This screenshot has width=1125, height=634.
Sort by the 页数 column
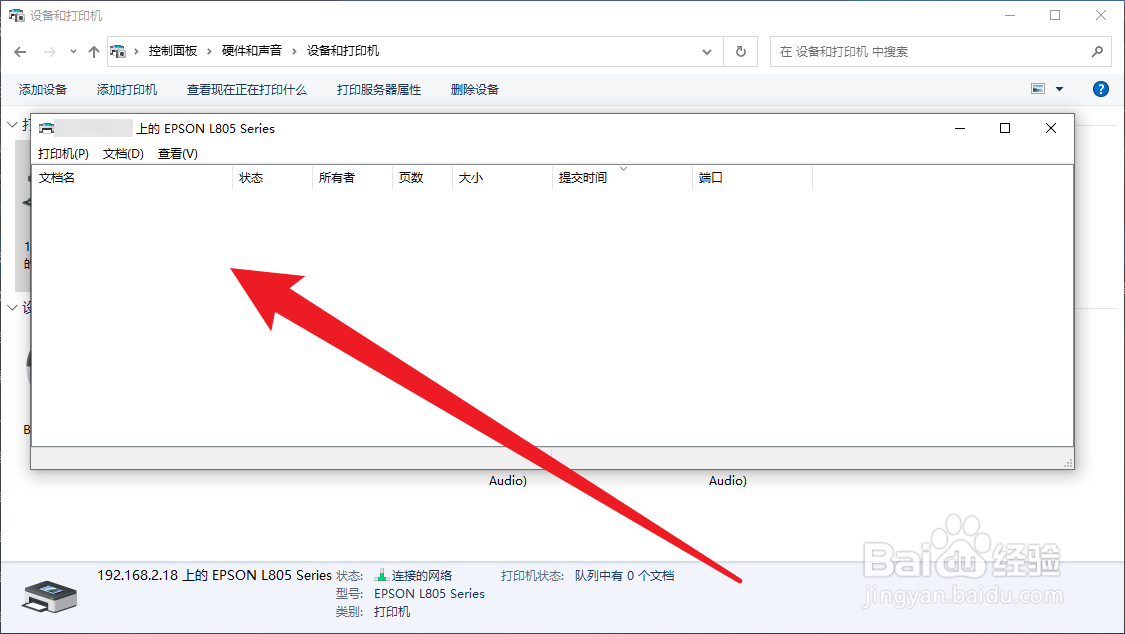pos(423,178)
